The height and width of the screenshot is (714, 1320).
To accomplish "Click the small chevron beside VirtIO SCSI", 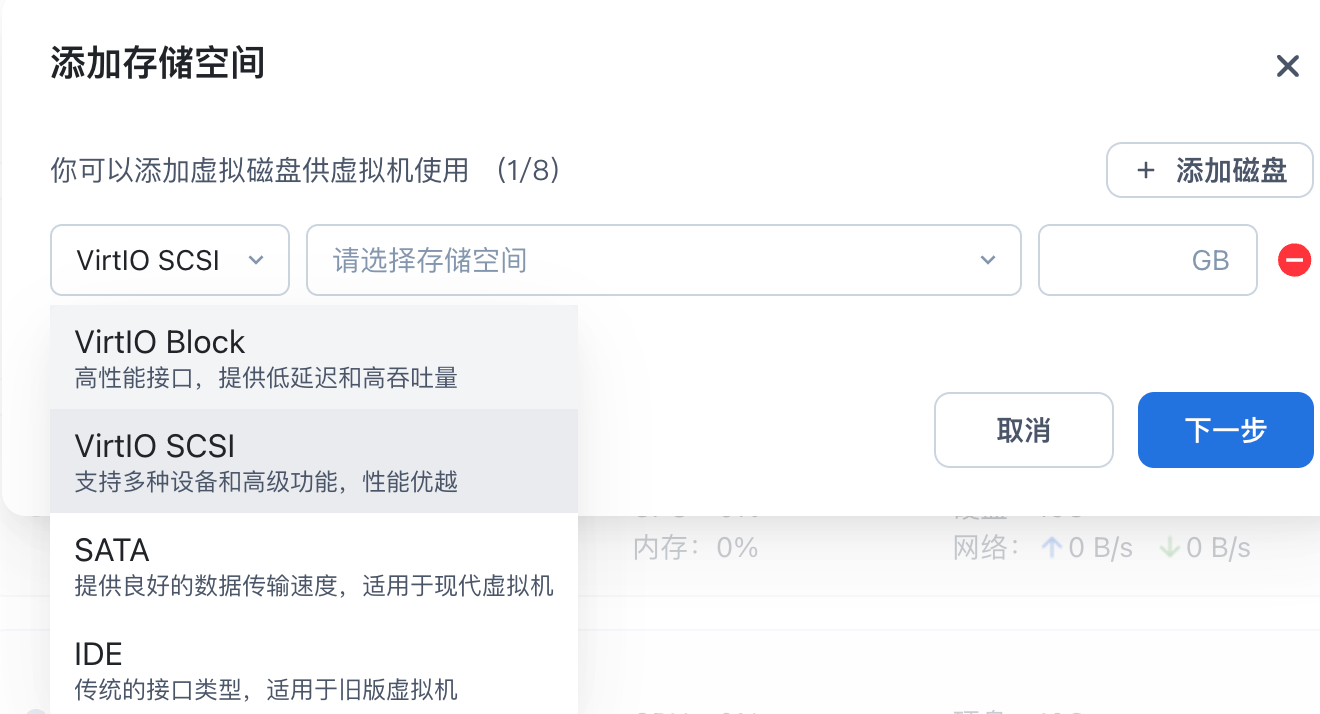I will [x=256, y=260].
